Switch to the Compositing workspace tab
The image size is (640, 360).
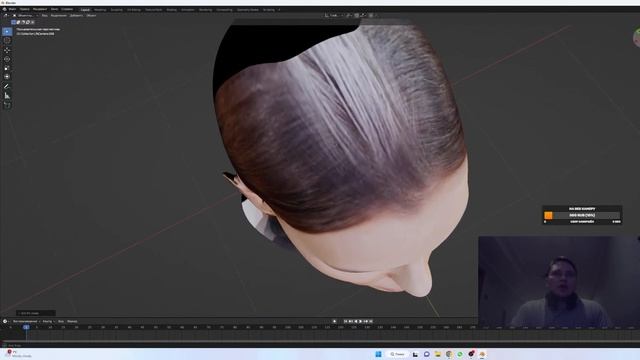[x=224, y=9]
